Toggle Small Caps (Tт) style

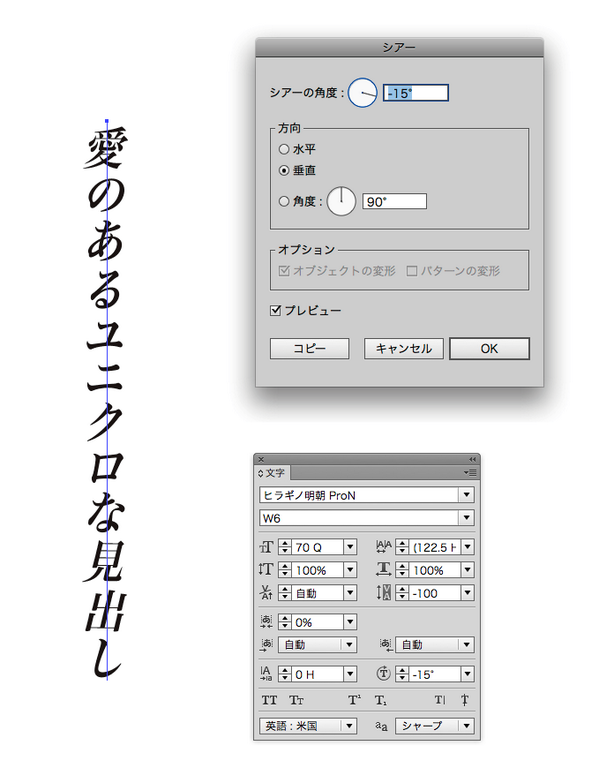coord(296,700)
